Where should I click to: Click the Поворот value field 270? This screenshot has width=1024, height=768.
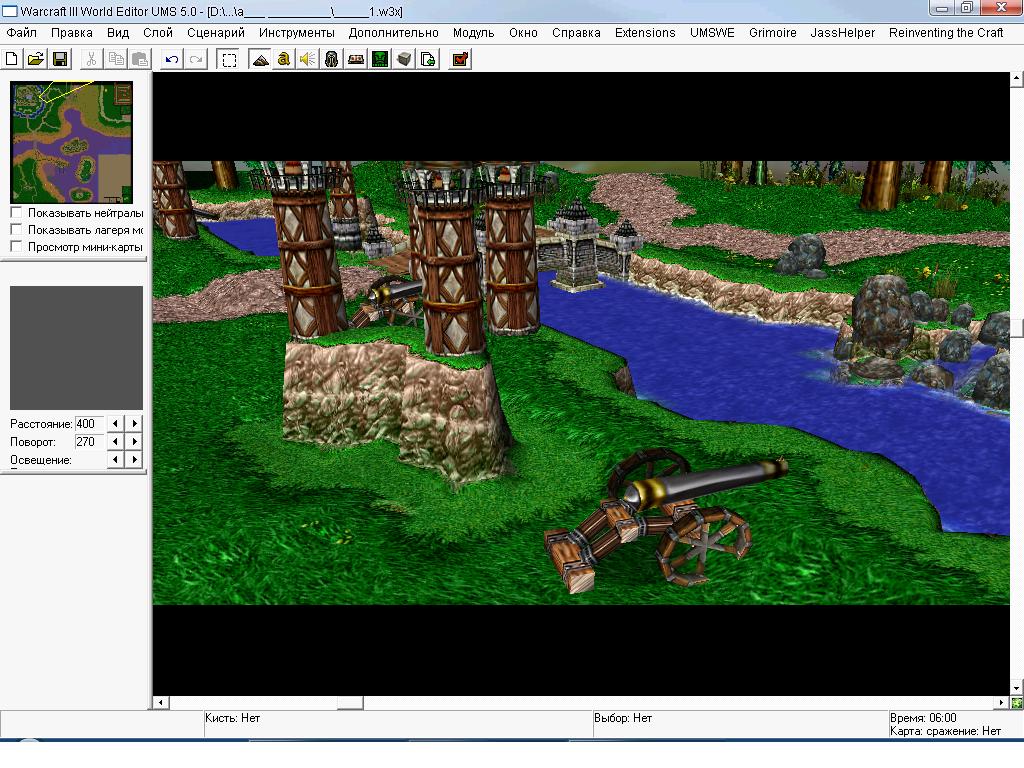(89, 441)
